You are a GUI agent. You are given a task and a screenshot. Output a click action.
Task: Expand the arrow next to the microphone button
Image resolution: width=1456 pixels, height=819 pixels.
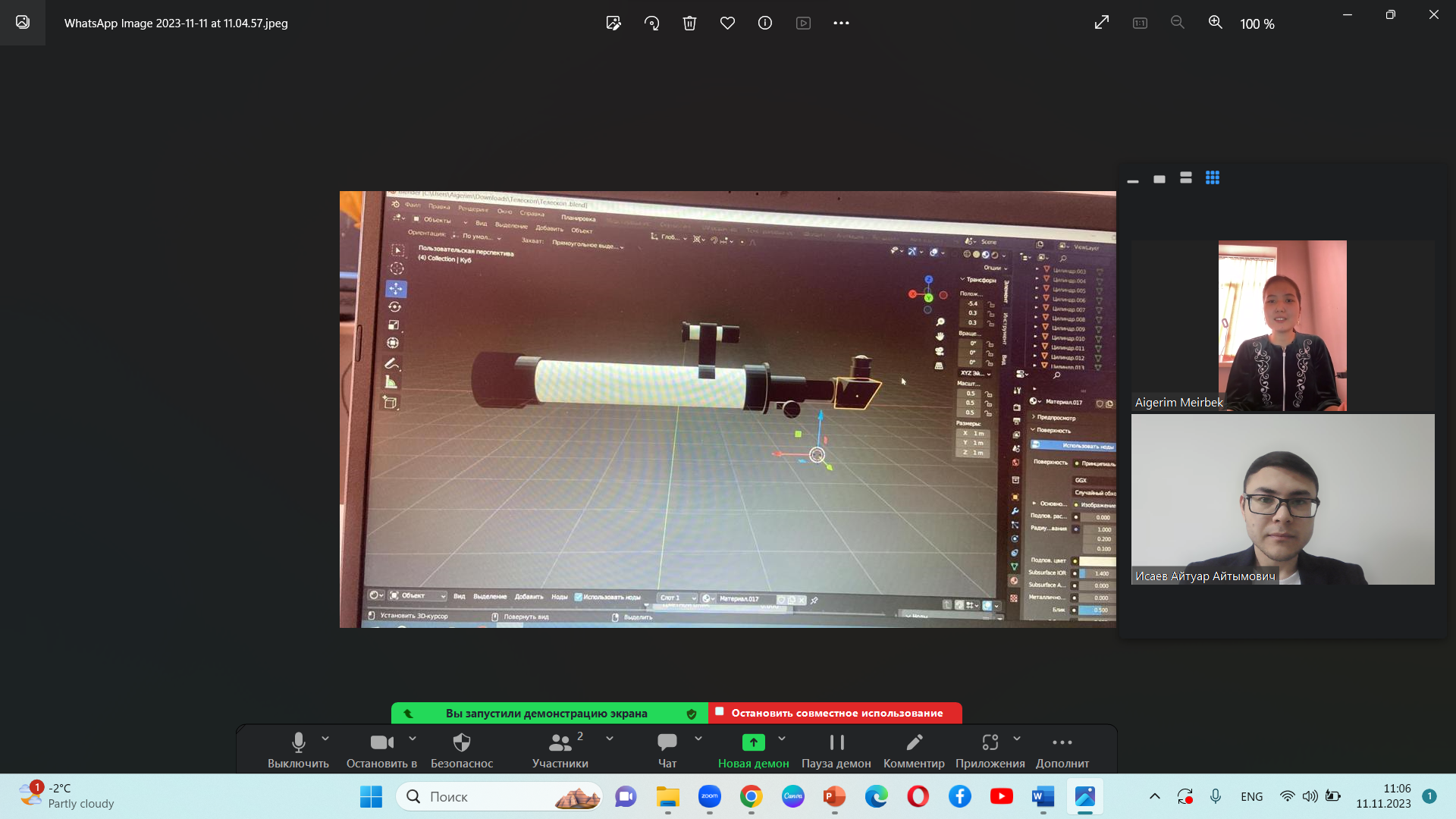[x=325, y=738]
